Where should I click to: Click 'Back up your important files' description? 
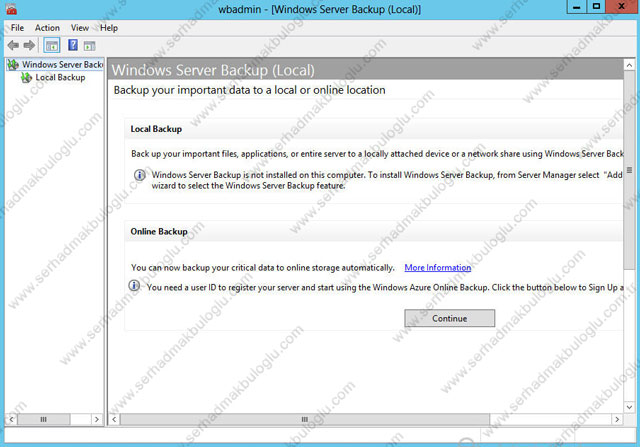(x=377, y=154)
